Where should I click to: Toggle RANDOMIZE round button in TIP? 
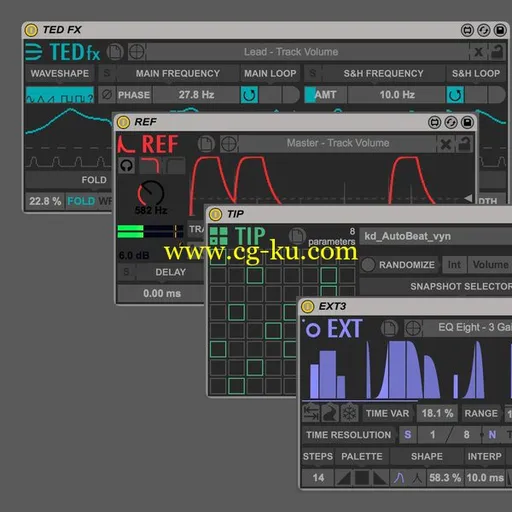(368, 265)
